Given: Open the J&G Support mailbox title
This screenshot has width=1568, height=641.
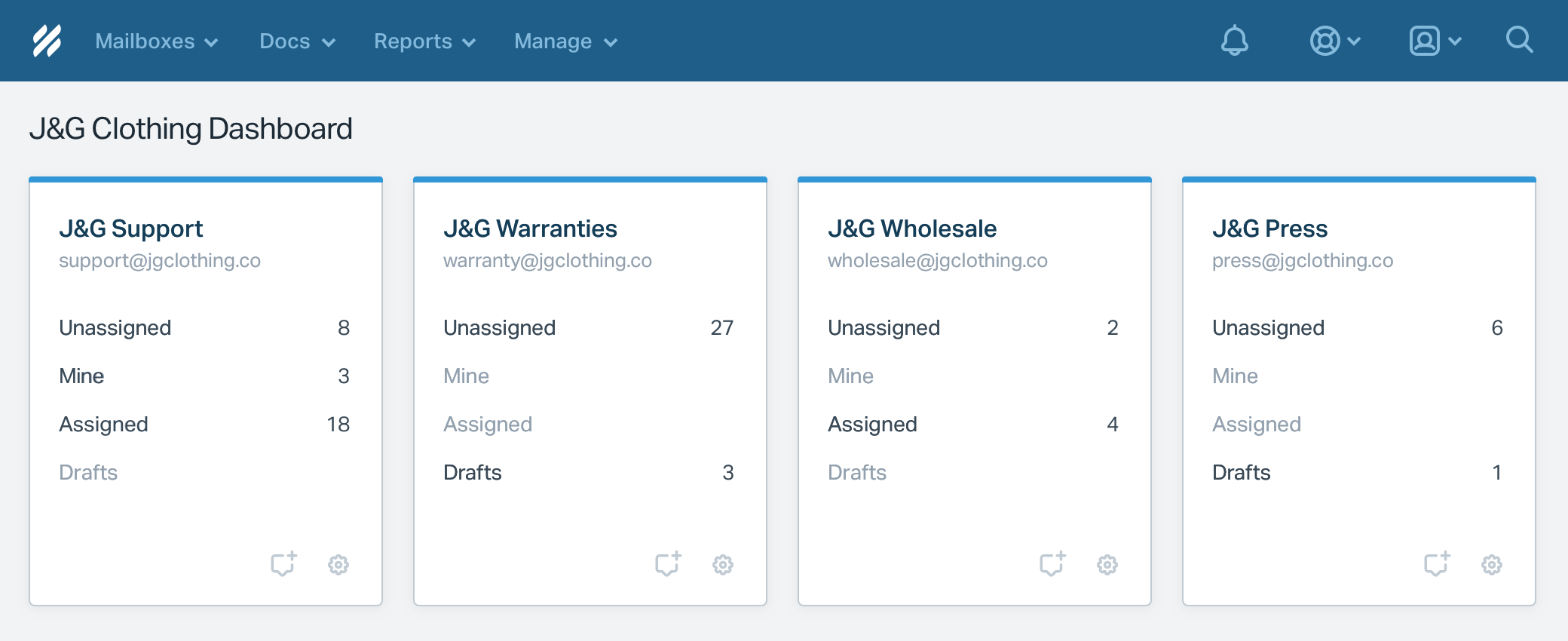Looking at the screenshot, I should 131,228.
